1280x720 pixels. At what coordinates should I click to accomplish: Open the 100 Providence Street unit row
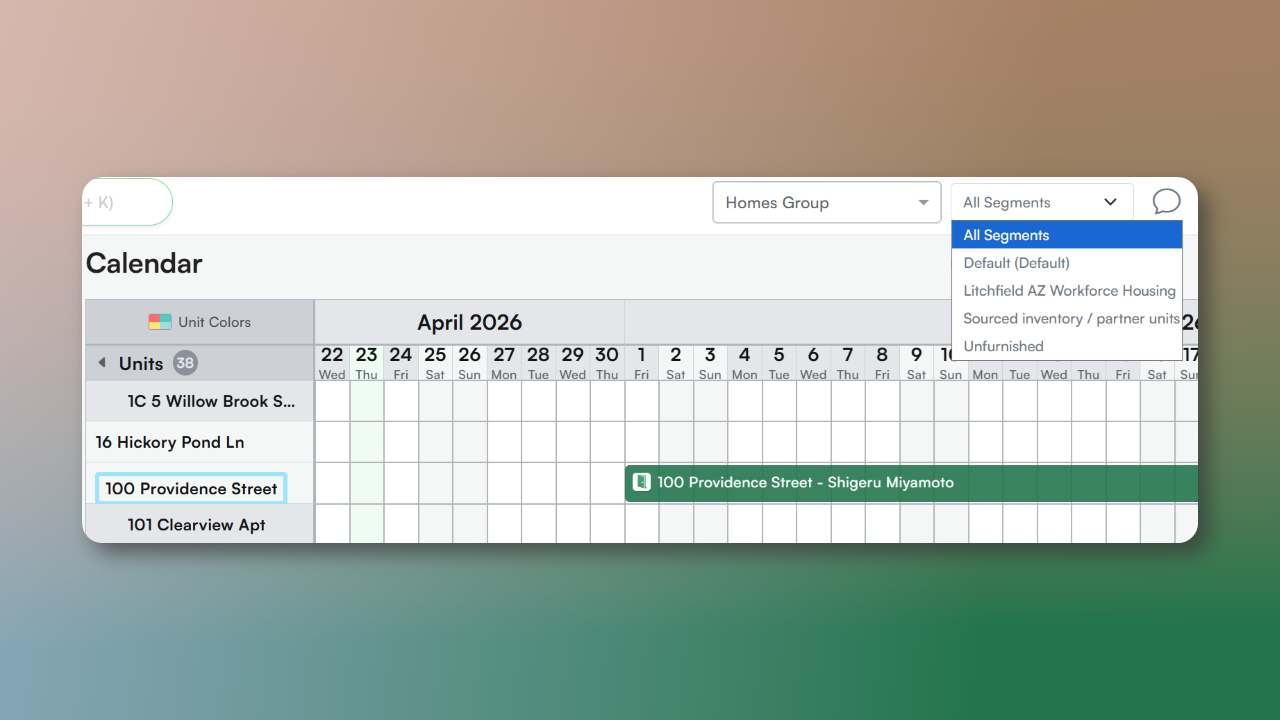(x=191, y=489)
